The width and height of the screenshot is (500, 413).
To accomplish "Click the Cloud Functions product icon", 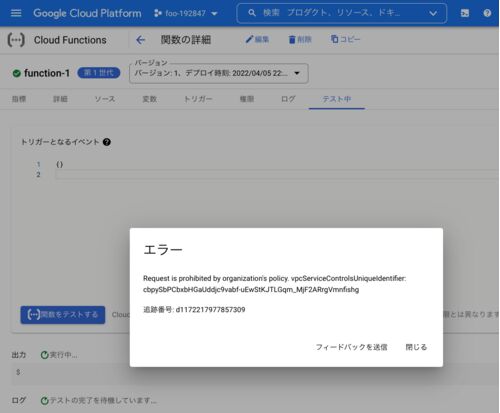I will (16, 40).
